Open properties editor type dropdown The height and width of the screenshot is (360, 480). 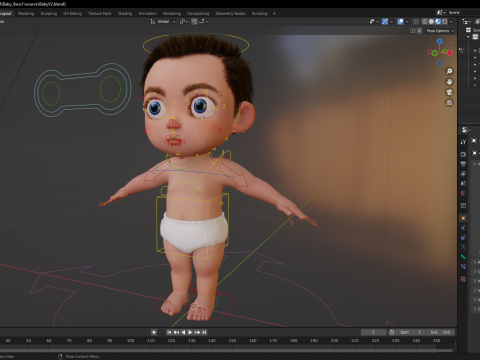466,130
